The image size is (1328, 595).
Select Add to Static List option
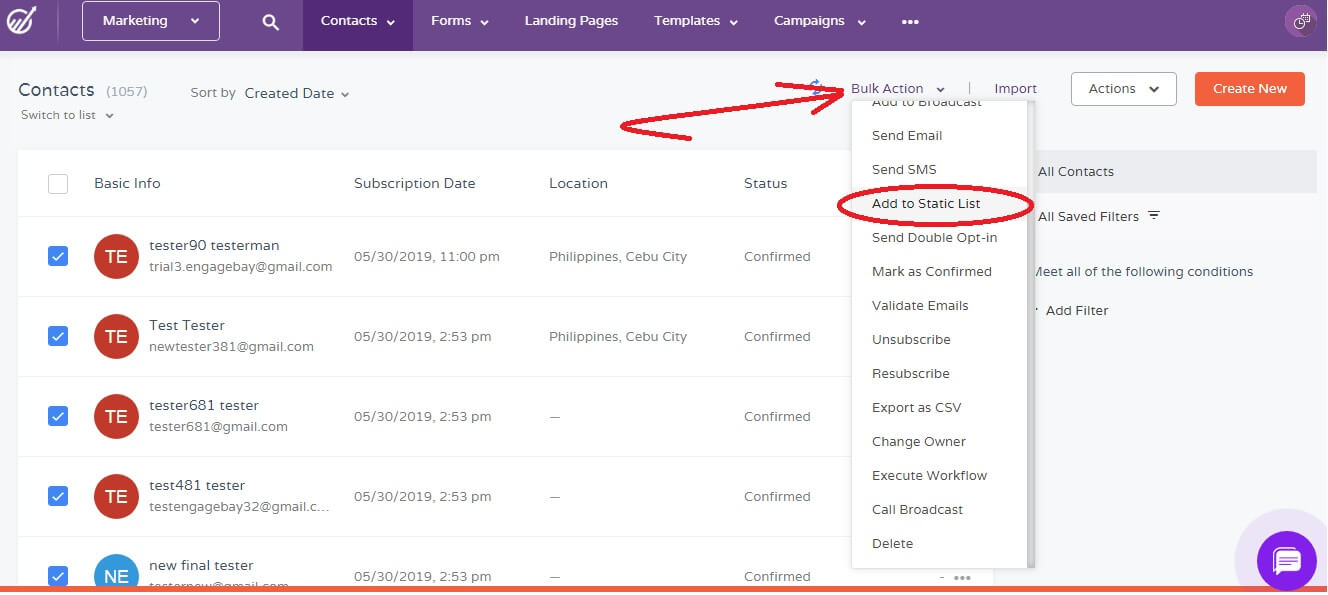tap(926, 204)
